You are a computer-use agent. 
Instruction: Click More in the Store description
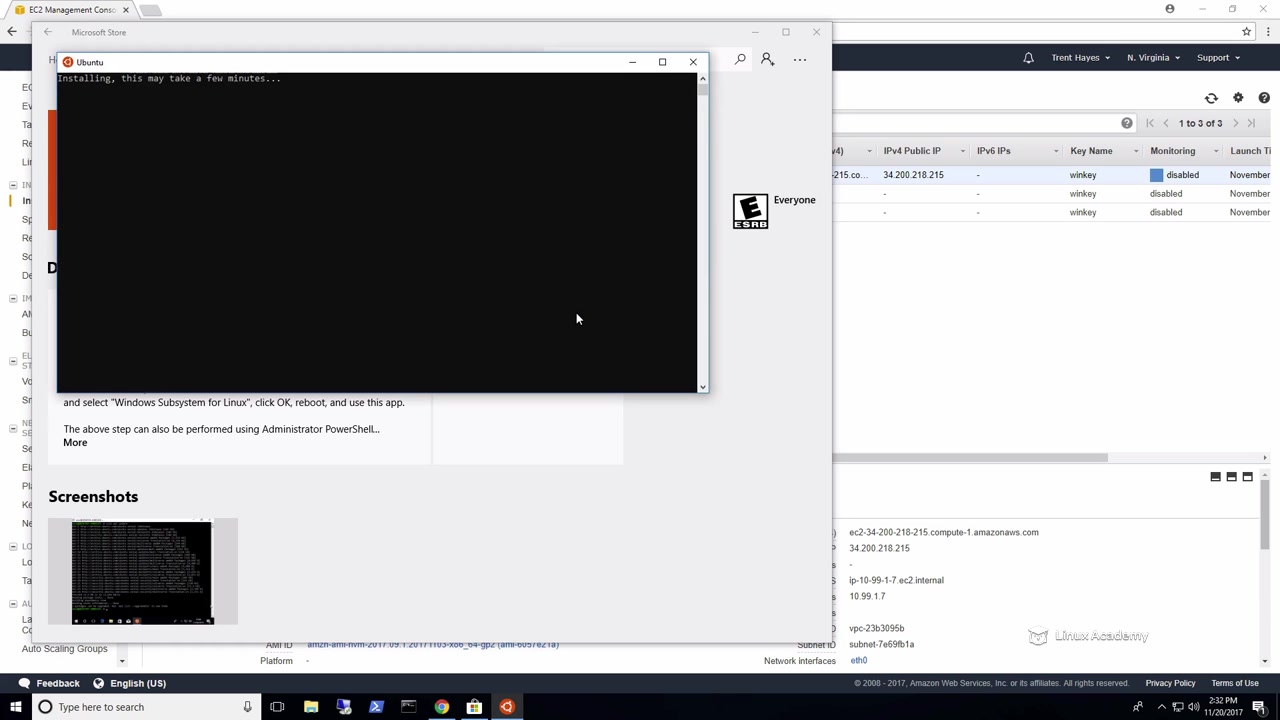click(75, 443)
